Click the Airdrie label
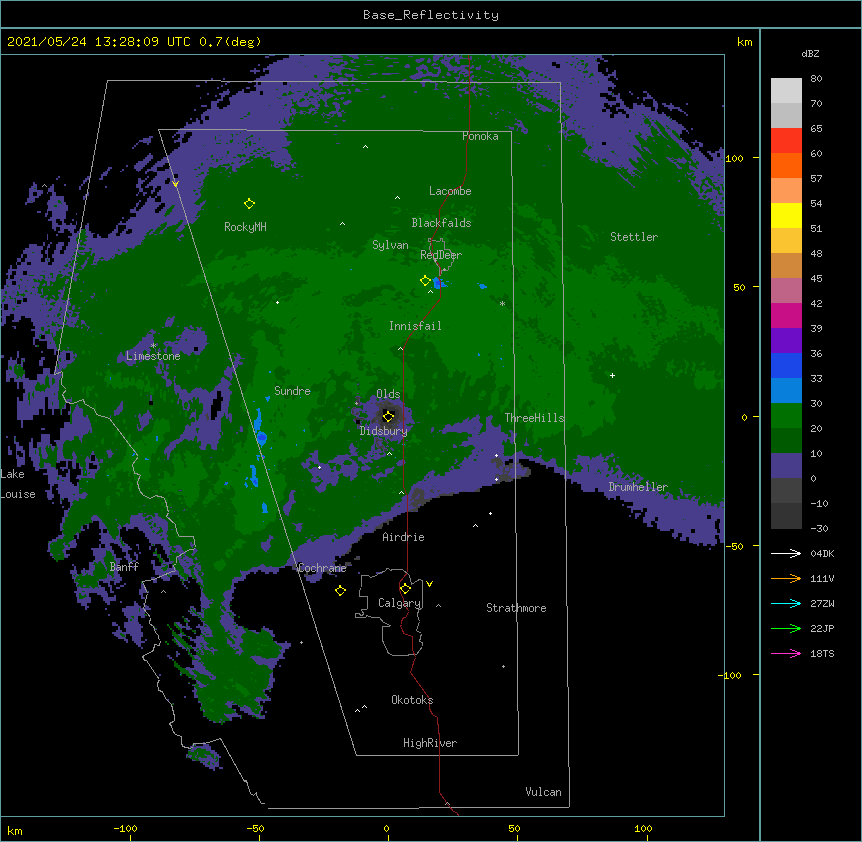862x842 pixels. (x=404, y=537)
